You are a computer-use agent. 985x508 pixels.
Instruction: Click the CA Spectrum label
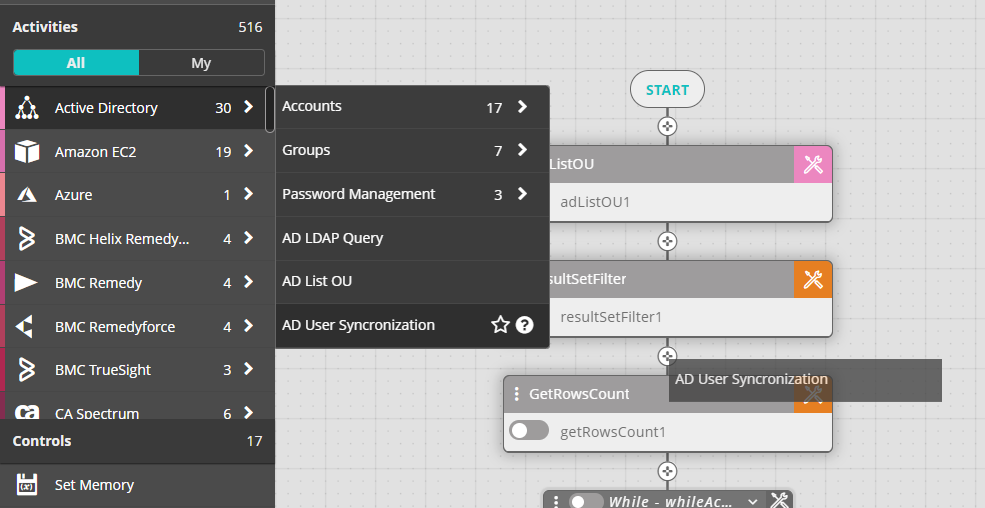97,413
